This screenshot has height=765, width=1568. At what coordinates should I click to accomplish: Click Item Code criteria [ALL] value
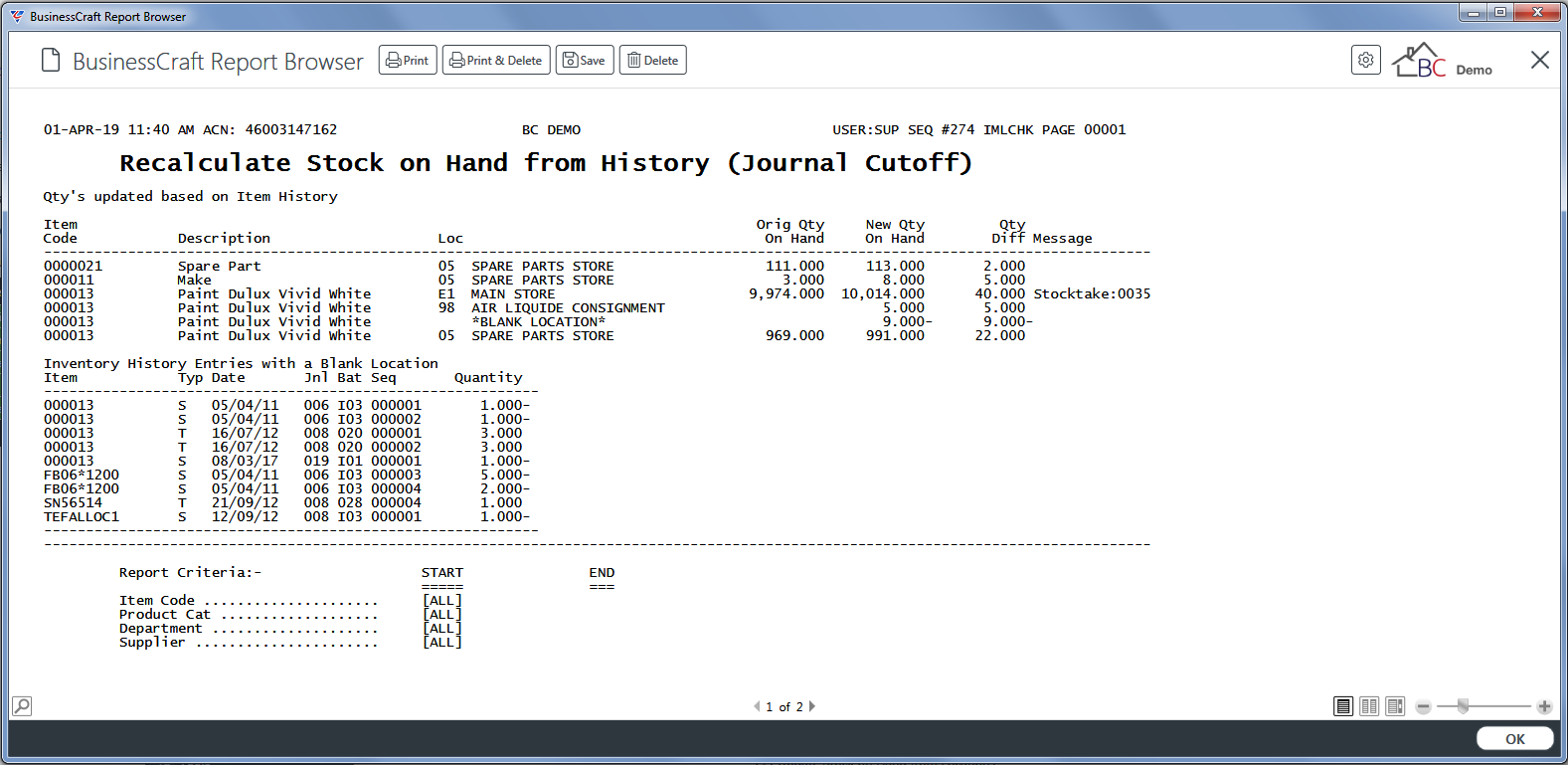pyautogui.click(x=442, y=601)
